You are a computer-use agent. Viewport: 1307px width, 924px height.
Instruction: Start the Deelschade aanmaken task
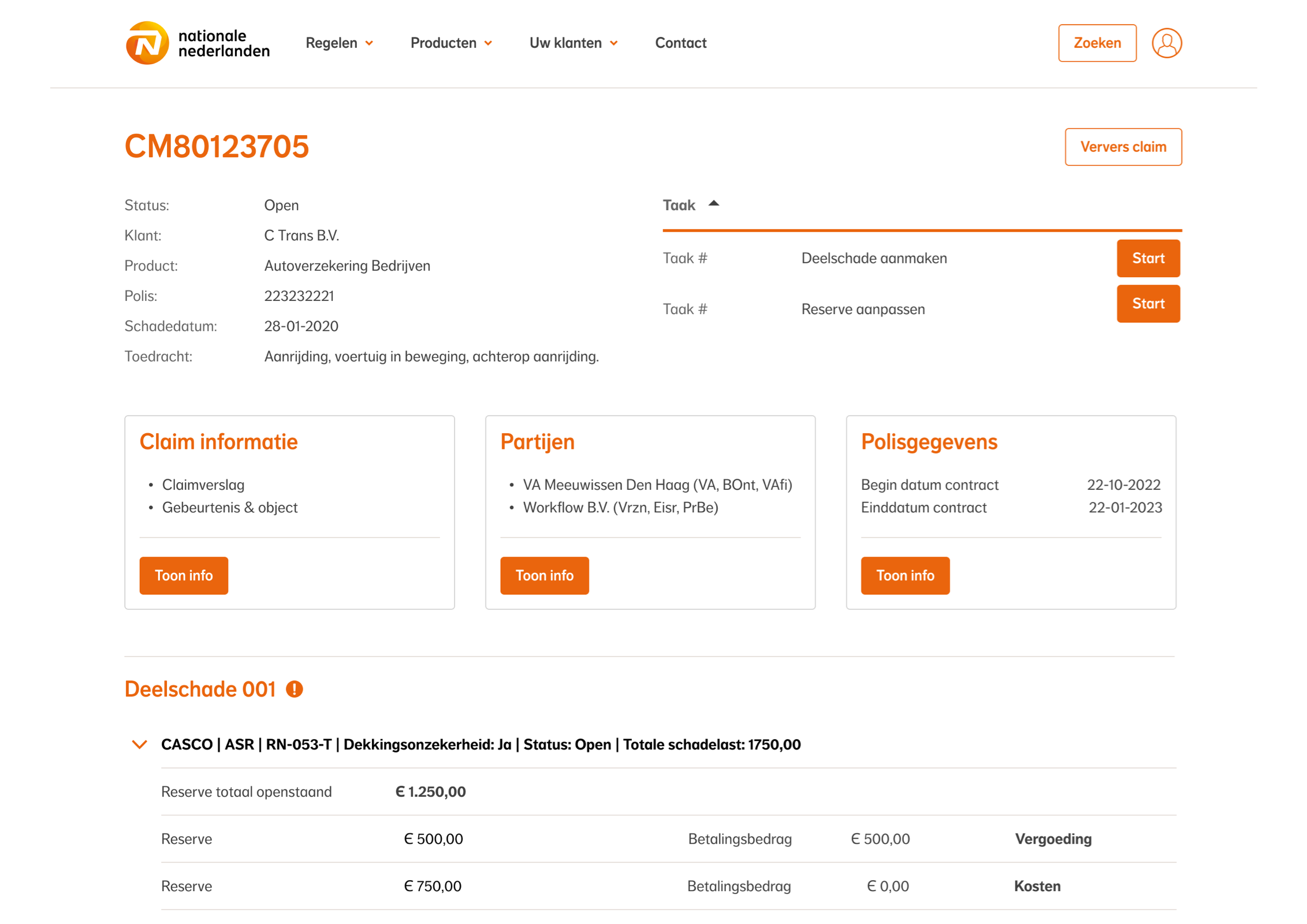point(1148,258)
